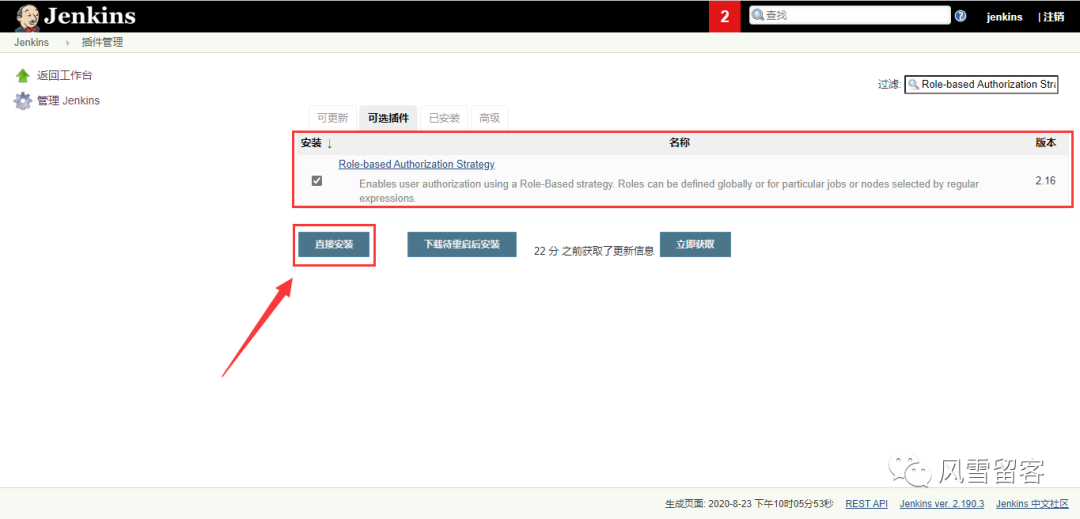Click the 管理 Jenkins sidebar link

68,101
